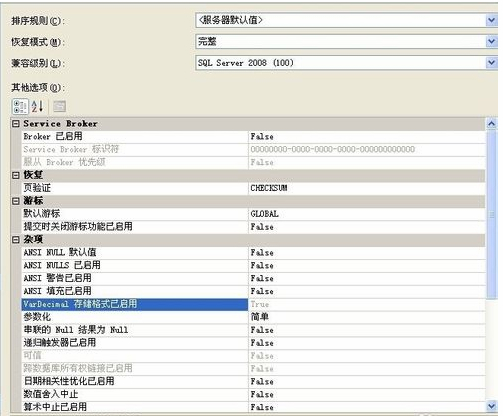Image resolution: width=503 pixels, height=416 pixels.
Task: Click the False value of ANSI 警告已启用
Action: (262, 278)
